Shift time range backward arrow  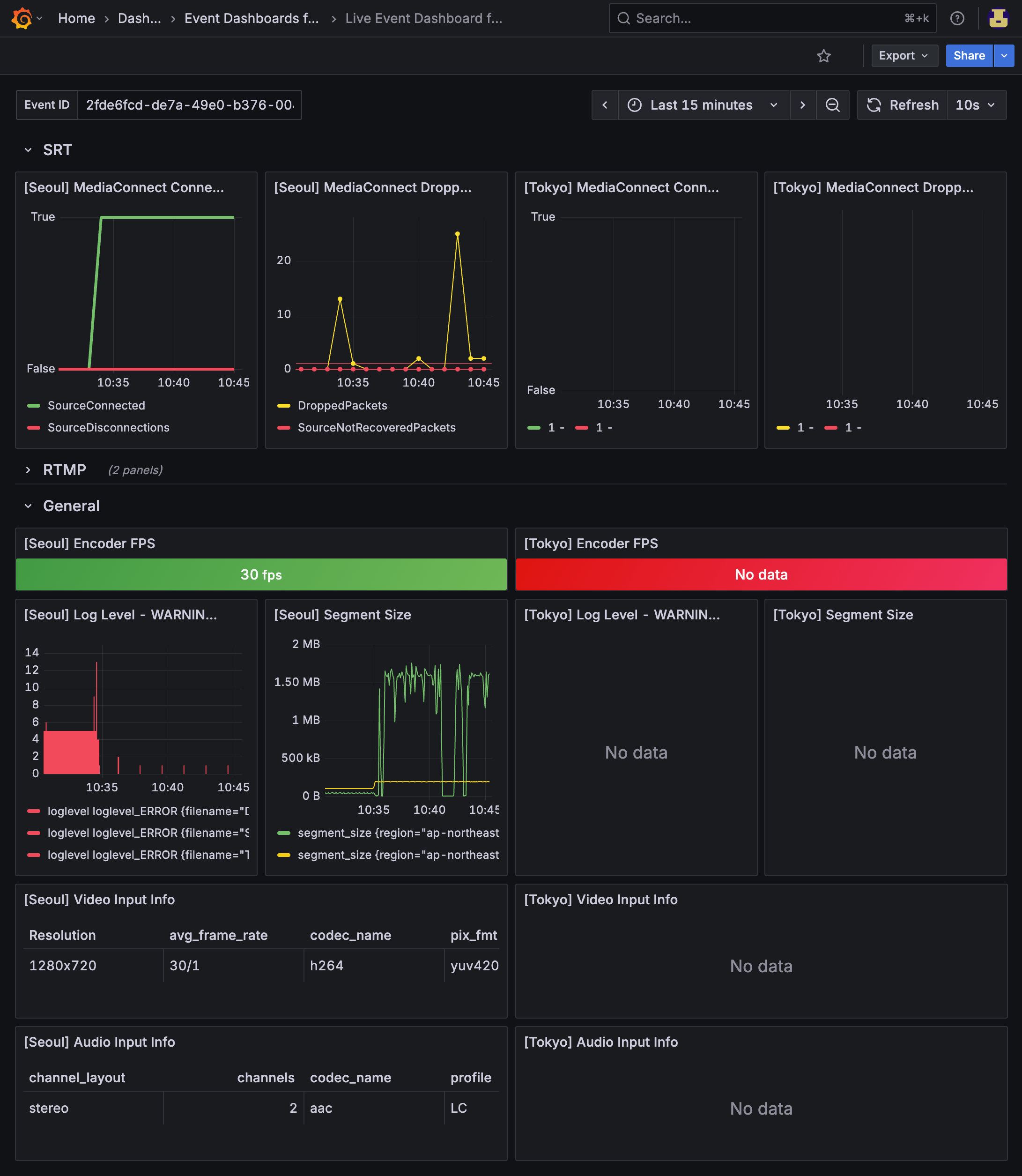605,105
